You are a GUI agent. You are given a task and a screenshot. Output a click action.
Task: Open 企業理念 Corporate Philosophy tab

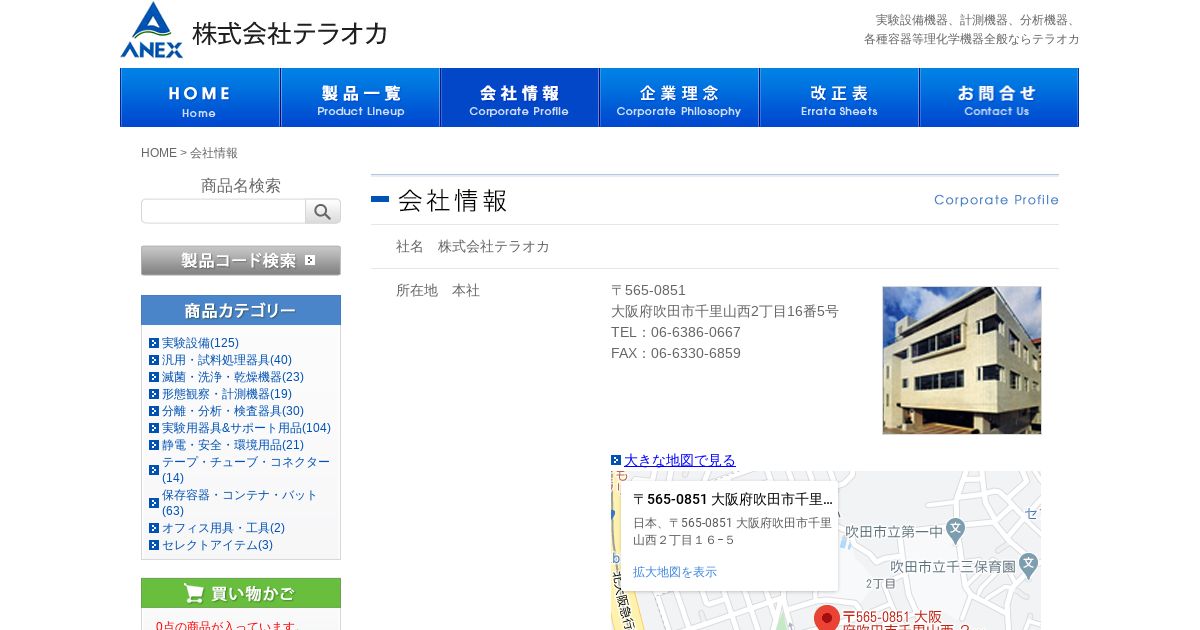pyautogui.click(x=679, y=98)
